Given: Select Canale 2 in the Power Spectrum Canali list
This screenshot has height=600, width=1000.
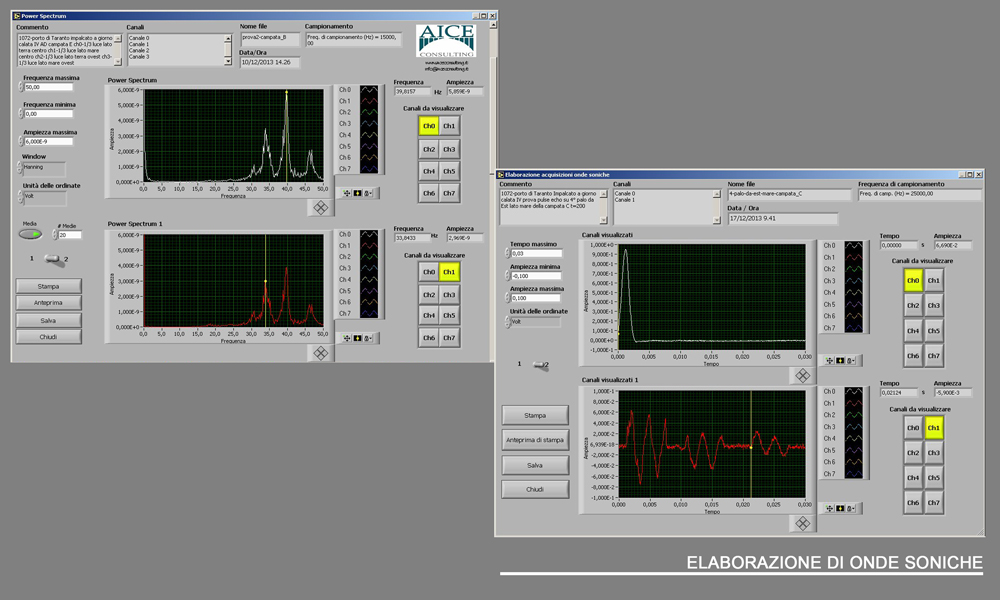Looking at the screenshot, I should 139,50.
